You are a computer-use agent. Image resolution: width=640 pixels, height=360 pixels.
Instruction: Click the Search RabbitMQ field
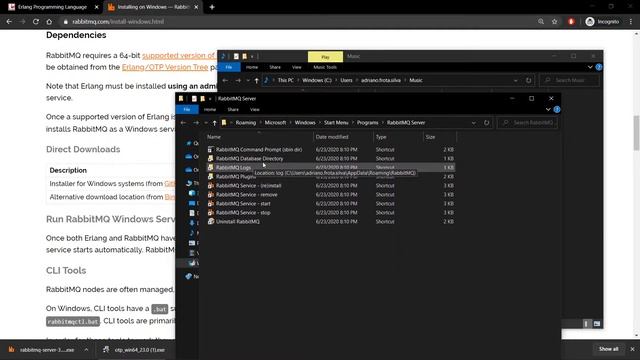(527, 122)
